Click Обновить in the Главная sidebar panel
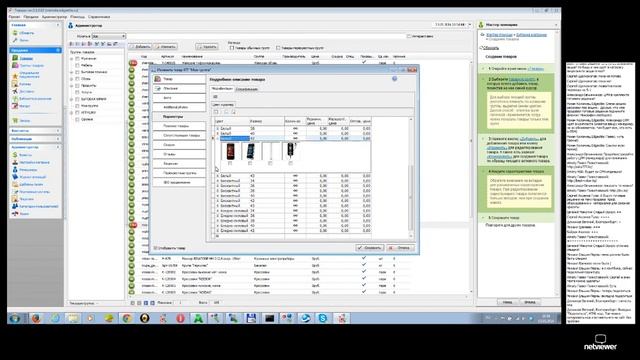Viewport: 640px width, 360px height. pyautogui.click(x=27, y=33)
